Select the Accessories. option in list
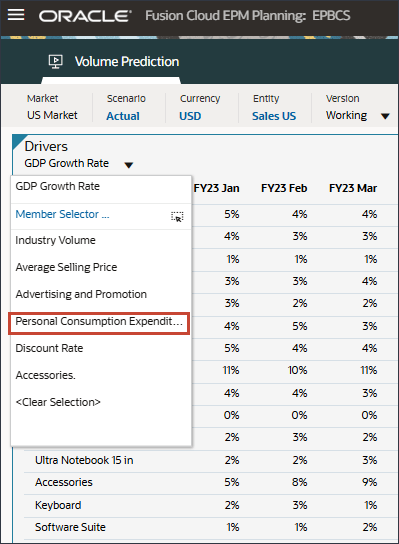This screenshot has width=399, height=544. [x=45, y=375]
